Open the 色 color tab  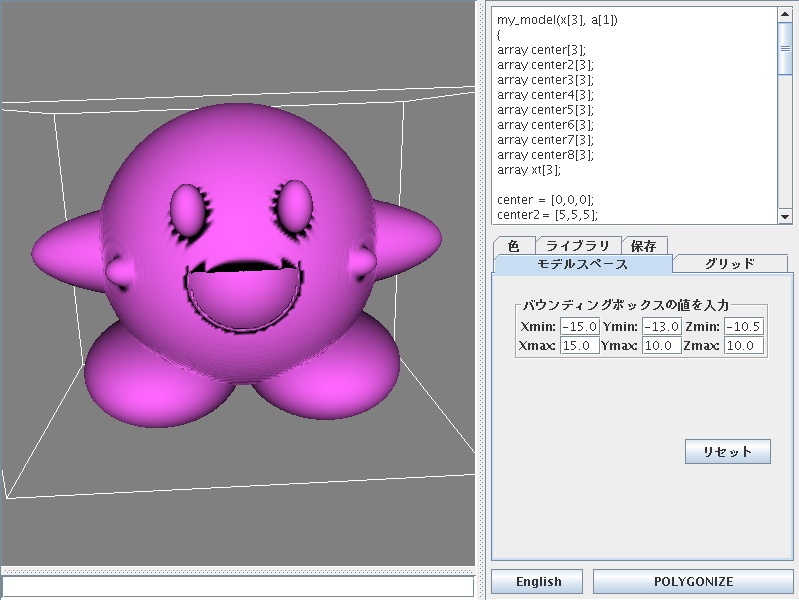click(514, 246)
